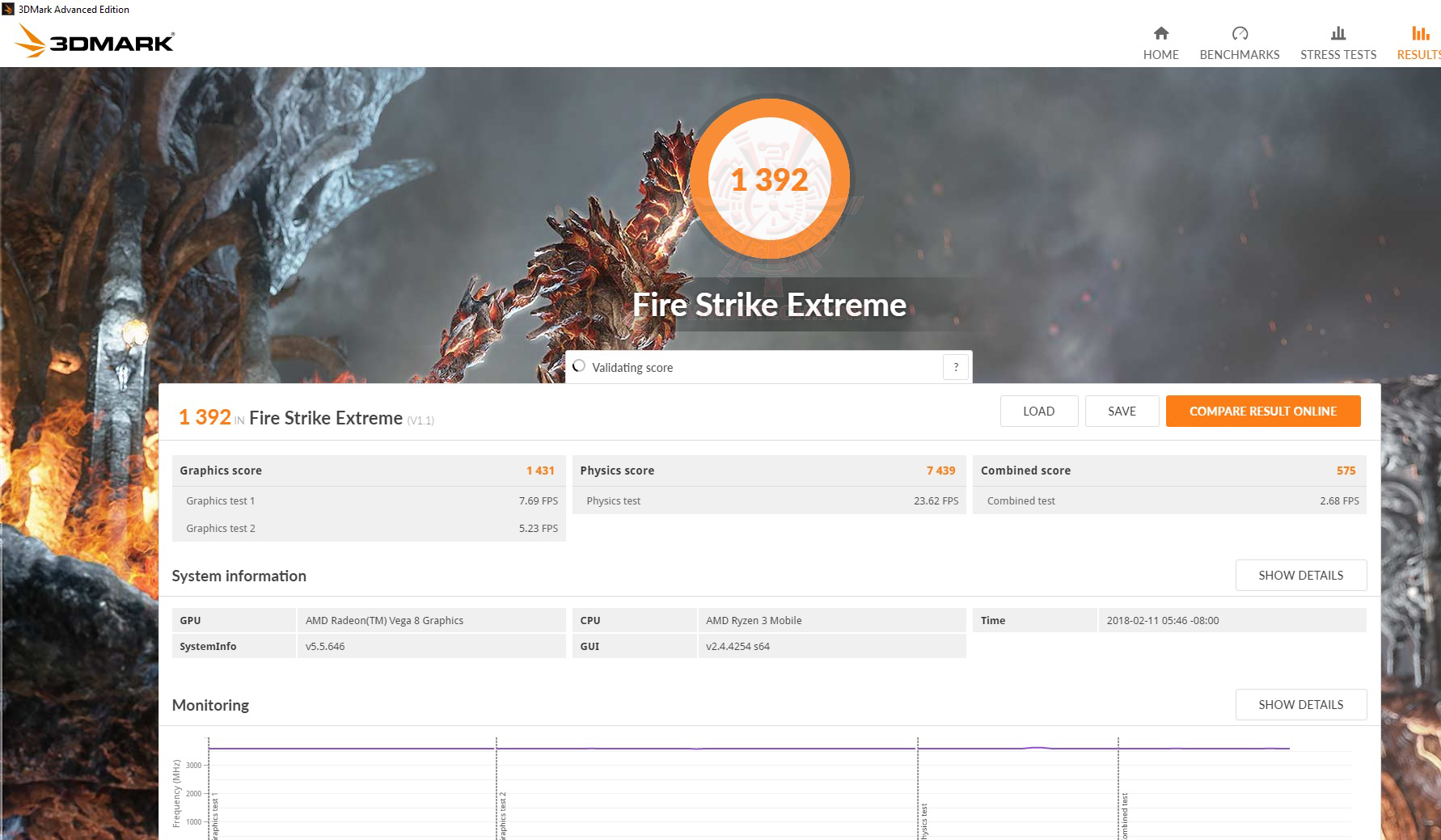The width and height of the screenshot is (1441, 840).
Task: Click the Home house icon
Action: 1160,33
